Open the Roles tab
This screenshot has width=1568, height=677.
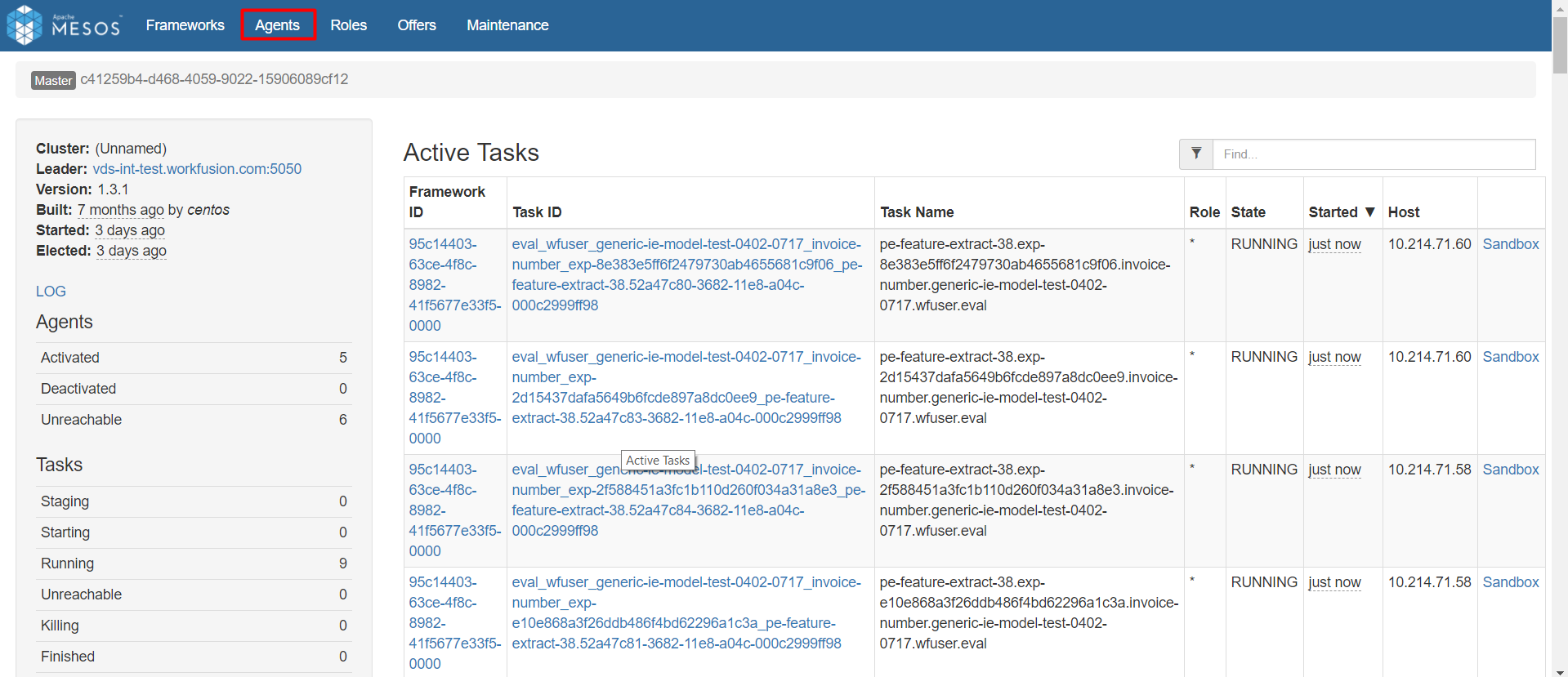click(349, 25)
